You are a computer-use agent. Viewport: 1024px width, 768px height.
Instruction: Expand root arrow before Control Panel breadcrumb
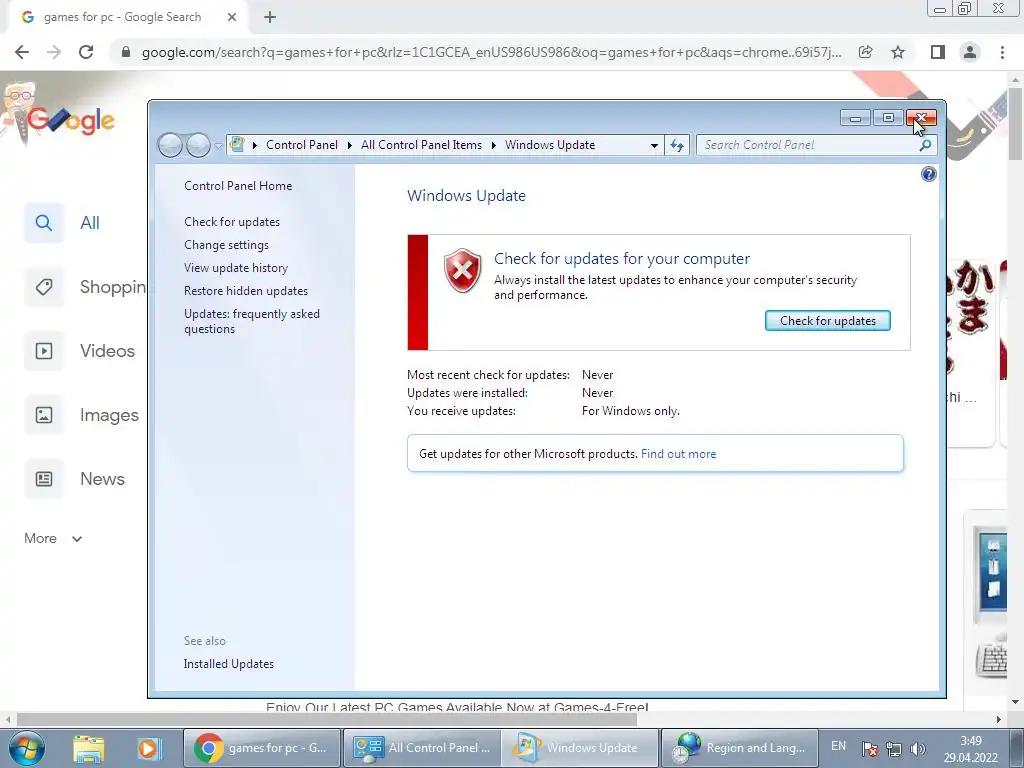click(x=255, y=145)
